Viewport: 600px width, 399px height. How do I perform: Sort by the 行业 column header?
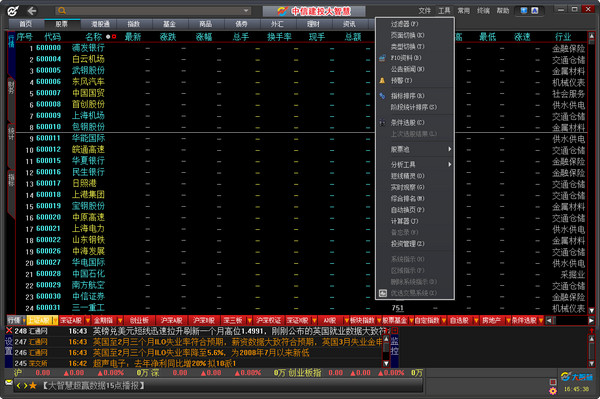click(563, 37)
